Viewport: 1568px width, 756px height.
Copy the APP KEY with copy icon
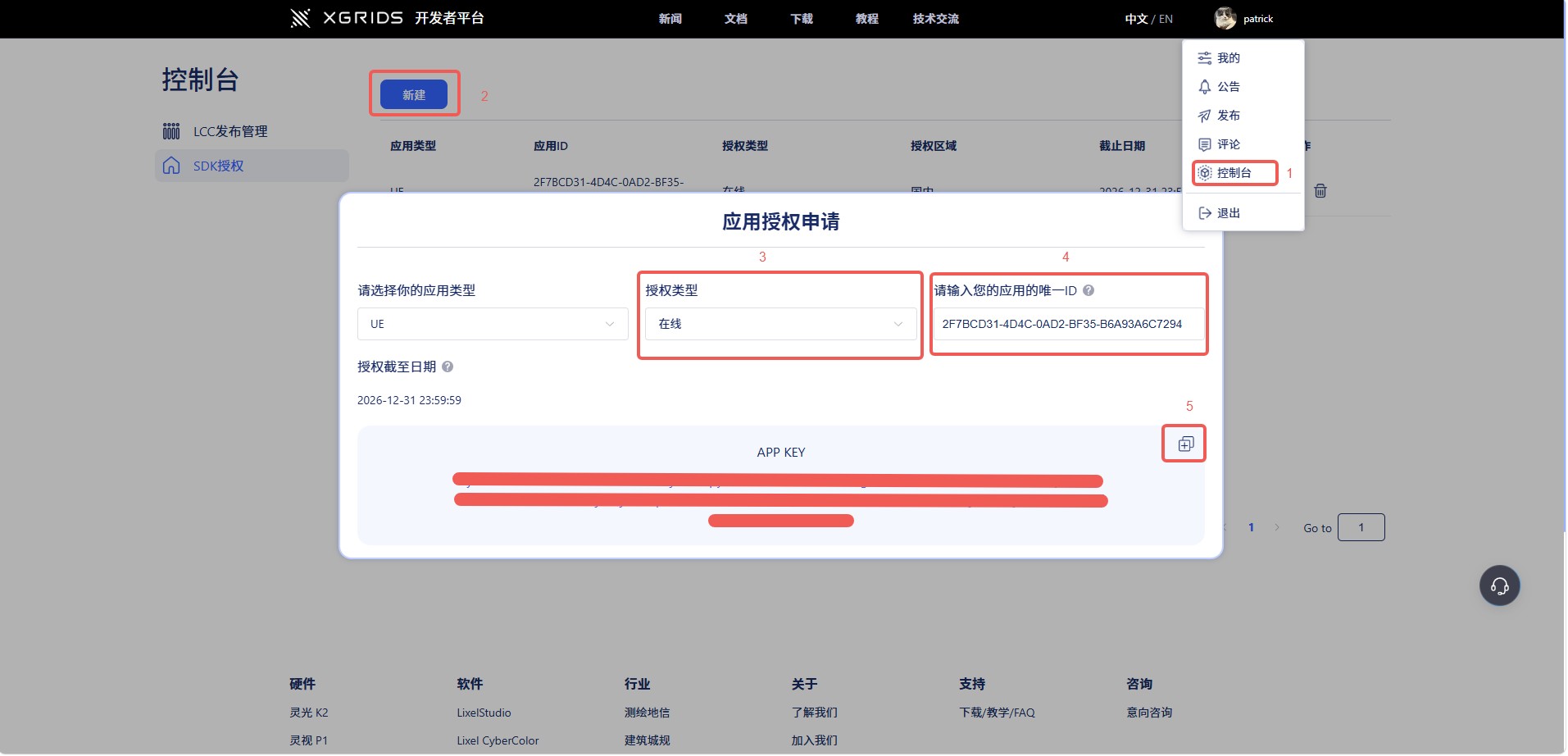point(1185,444)
